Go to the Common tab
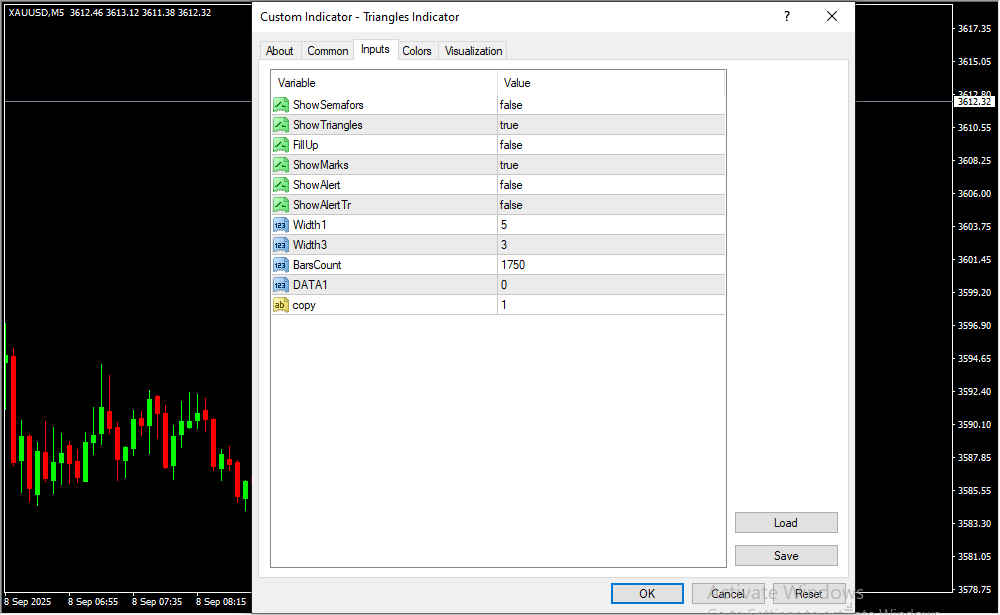 click(x=328, y=51)
